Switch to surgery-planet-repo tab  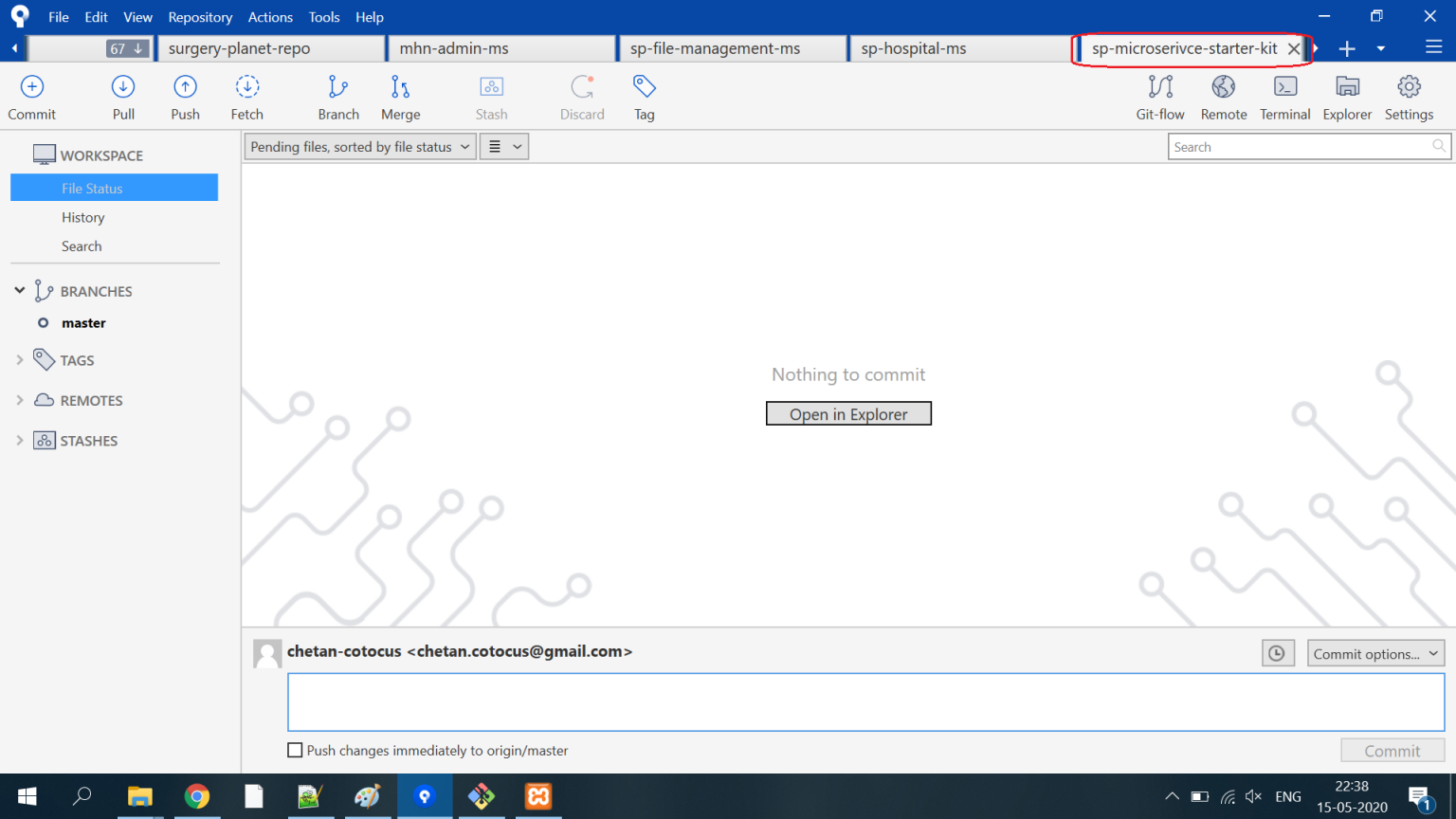point(271,48)
